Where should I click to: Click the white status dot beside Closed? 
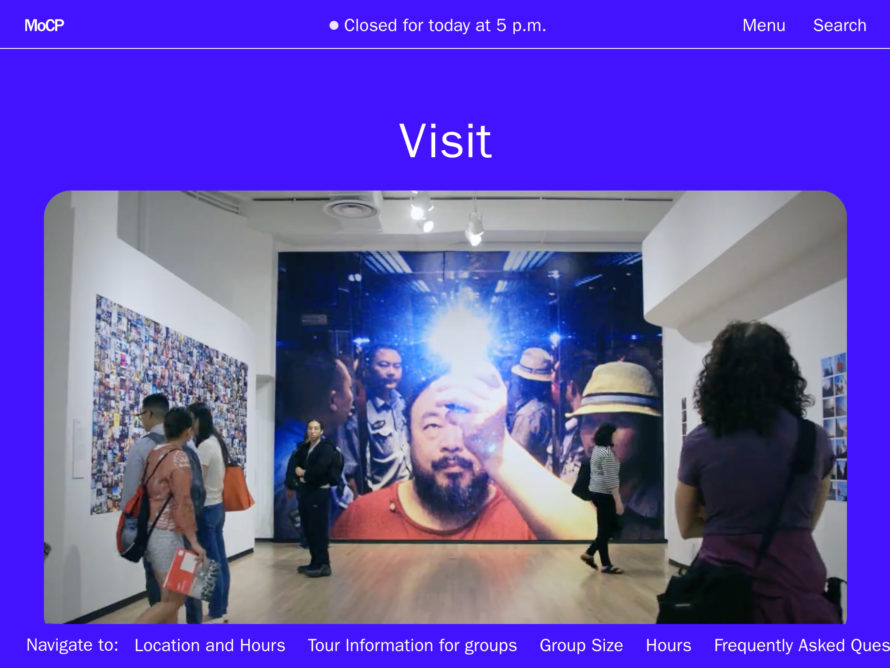pos(334,25)
